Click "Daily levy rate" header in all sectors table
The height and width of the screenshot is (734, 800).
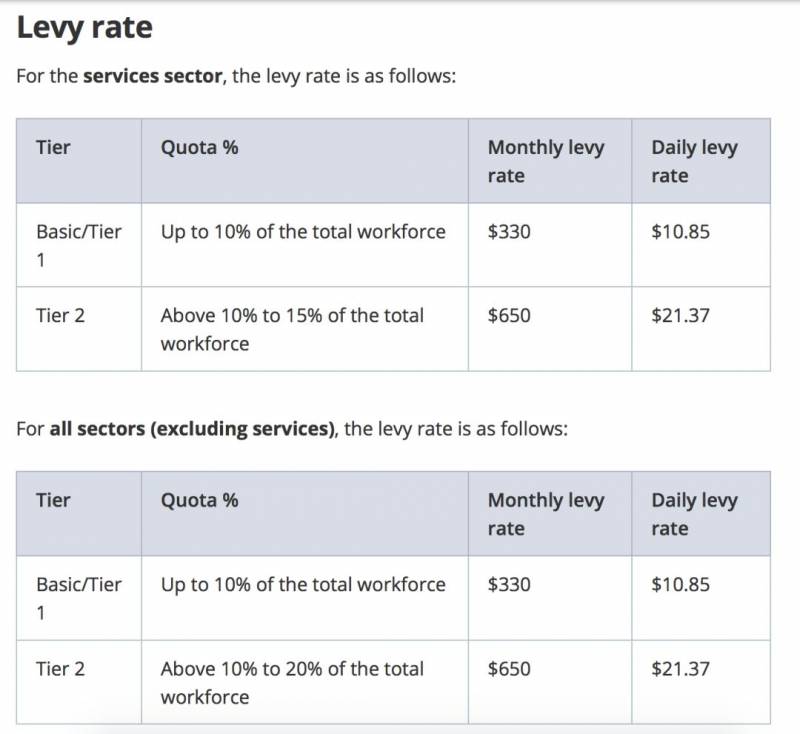tap(694, 514)
